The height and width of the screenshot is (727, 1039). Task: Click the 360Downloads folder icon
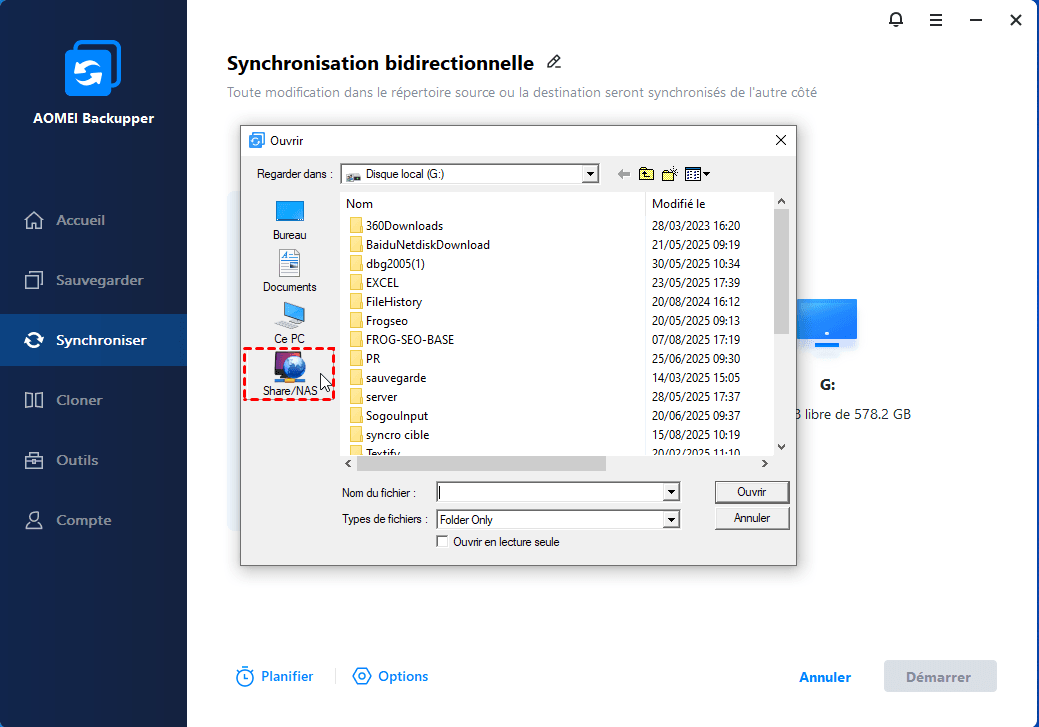point(356,226)
